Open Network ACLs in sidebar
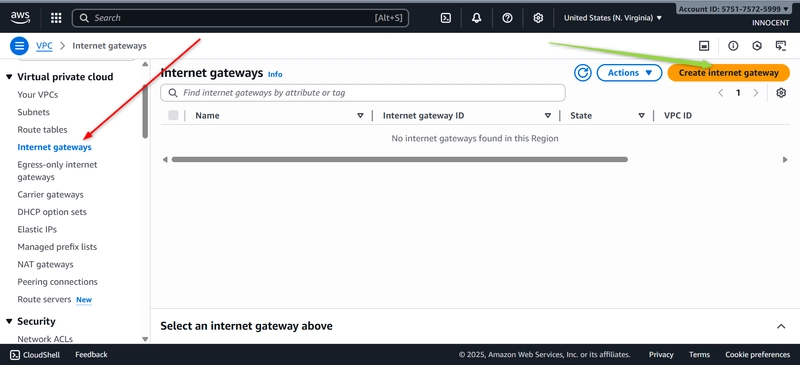The height and width of the screenshot is (365, 800). [x=45, y=339]
